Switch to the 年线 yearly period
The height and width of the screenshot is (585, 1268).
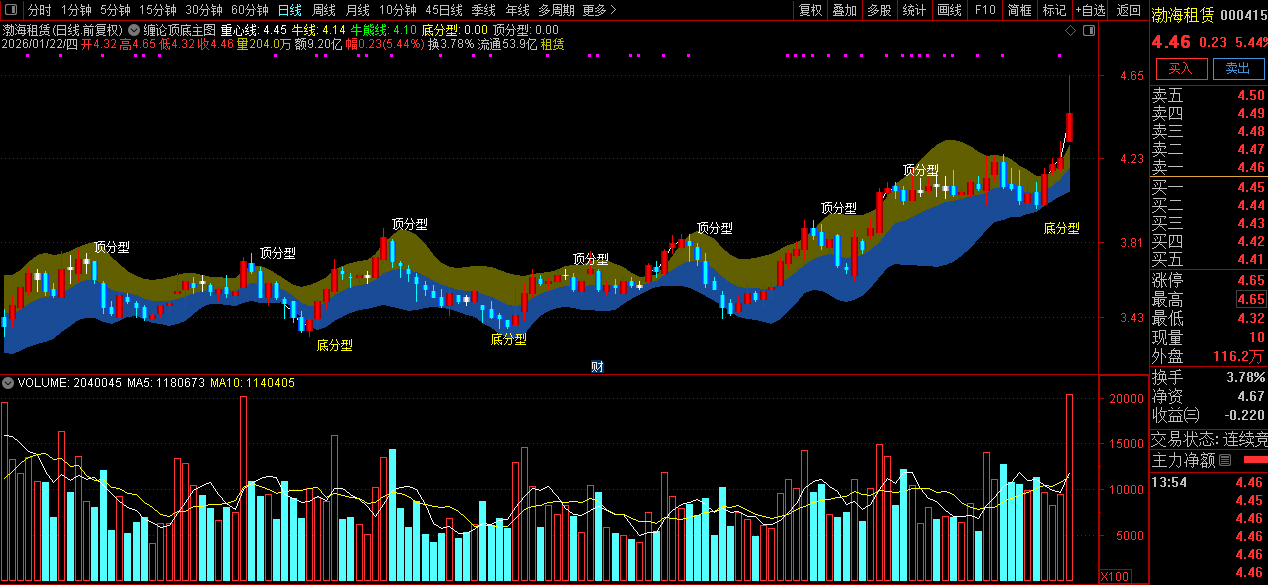coord(517,10)
